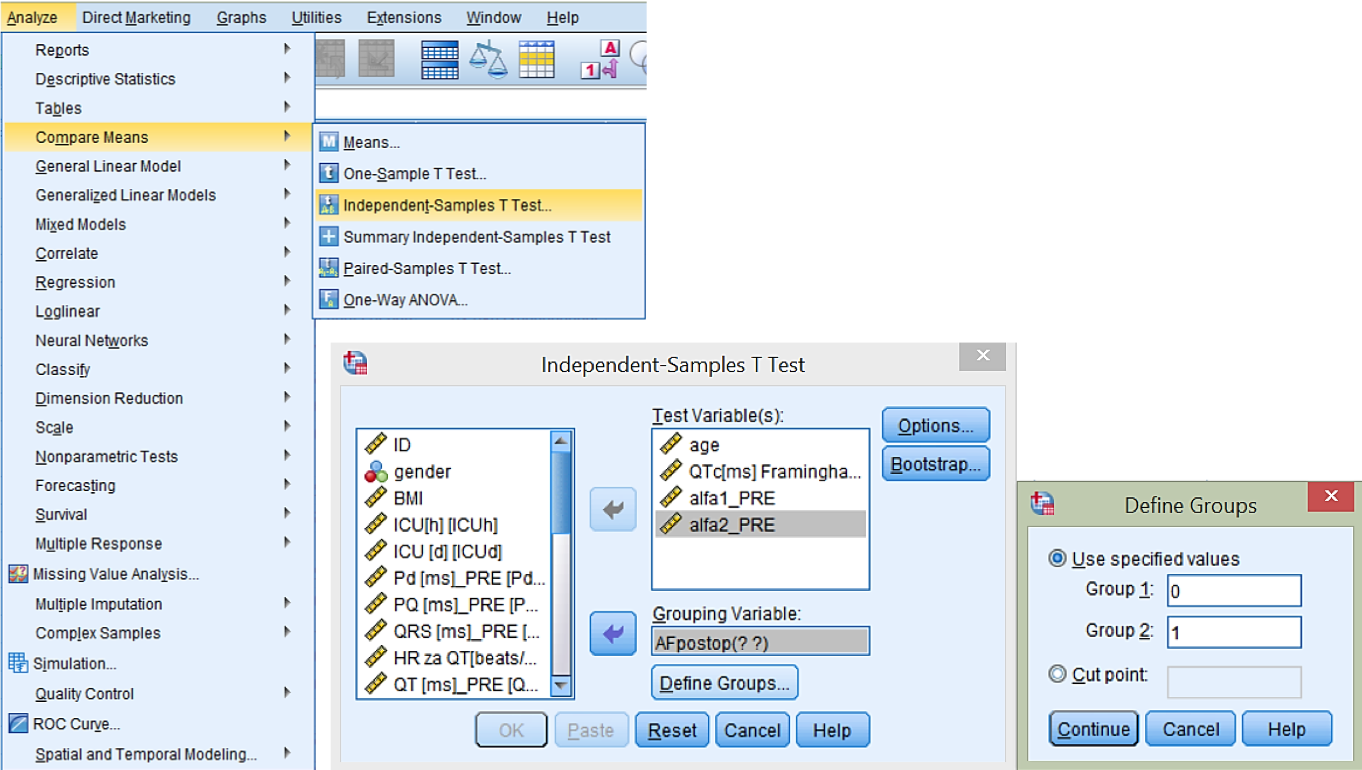Click the Define Groups button
Viewport: 1362px width, 770px height.
pyautogui.click(x=724, y=684)
